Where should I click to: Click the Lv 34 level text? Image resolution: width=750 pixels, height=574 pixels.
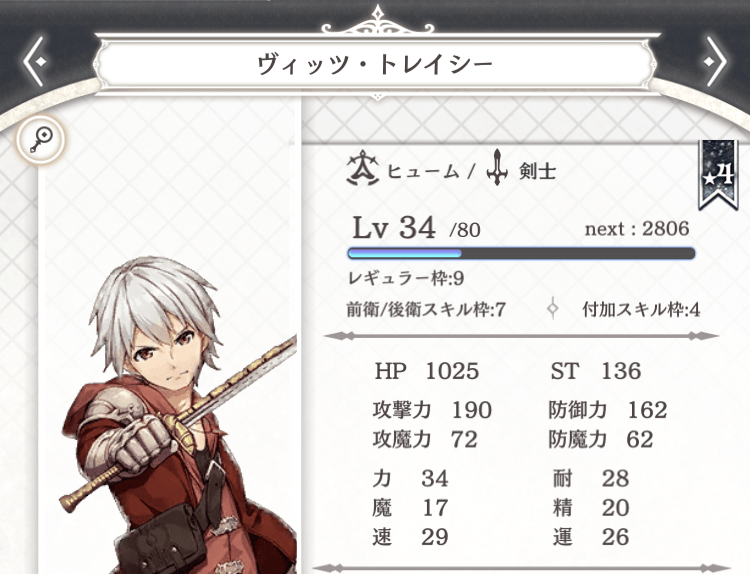pos(394,228)
